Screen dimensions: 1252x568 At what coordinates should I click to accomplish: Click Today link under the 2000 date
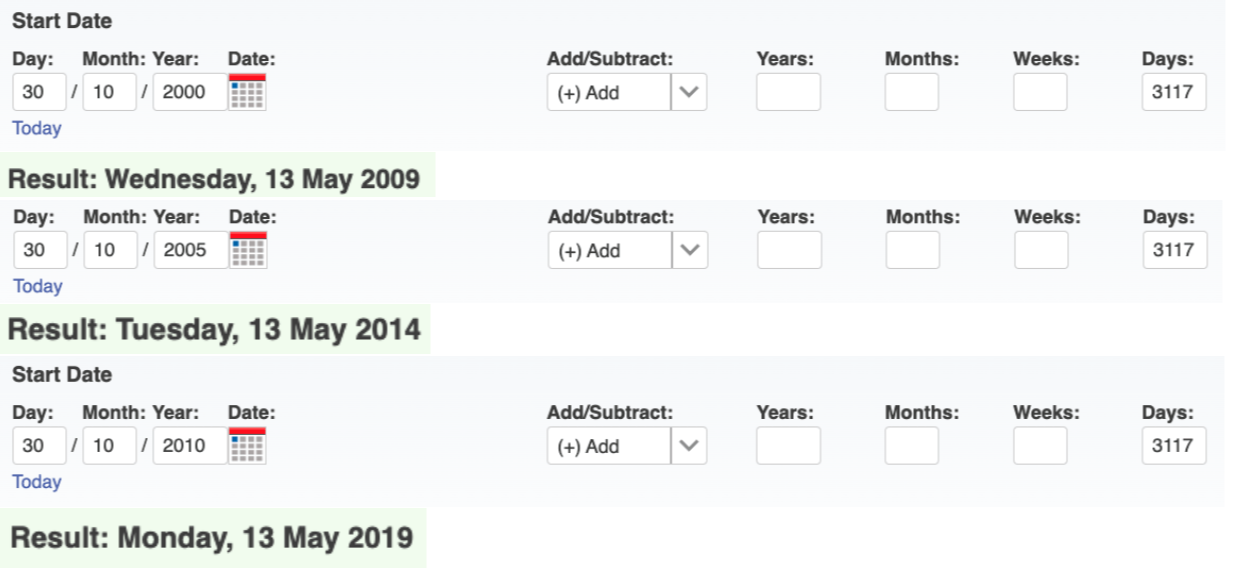click(x=37, y=128)
